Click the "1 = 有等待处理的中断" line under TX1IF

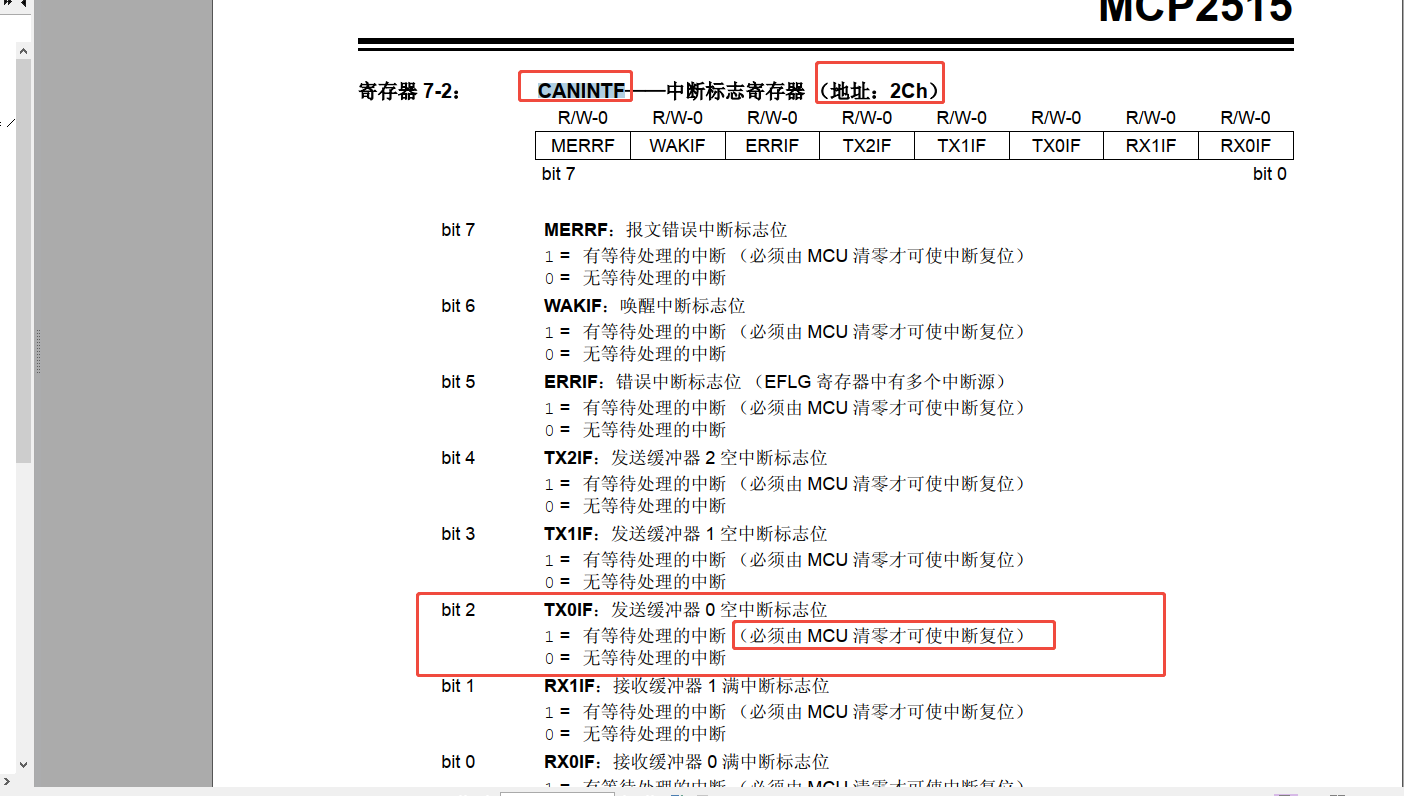(786, 560)
